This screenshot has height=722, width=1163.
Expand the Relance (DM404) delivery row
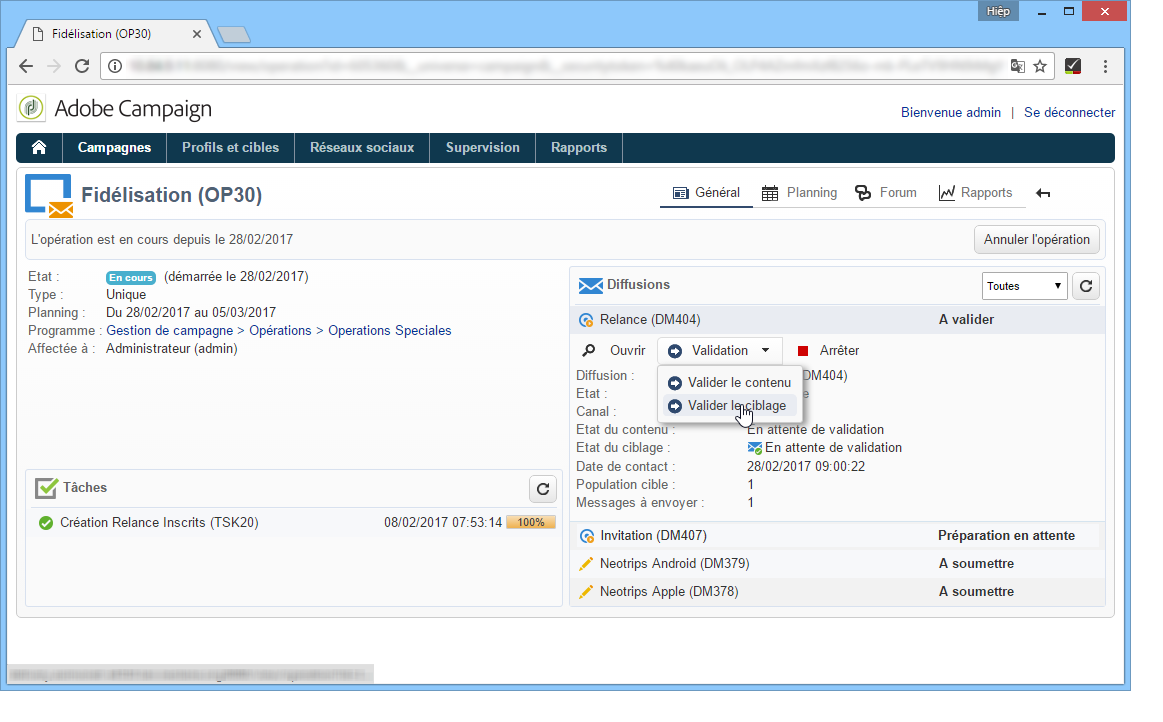click(x=837, y=320)
